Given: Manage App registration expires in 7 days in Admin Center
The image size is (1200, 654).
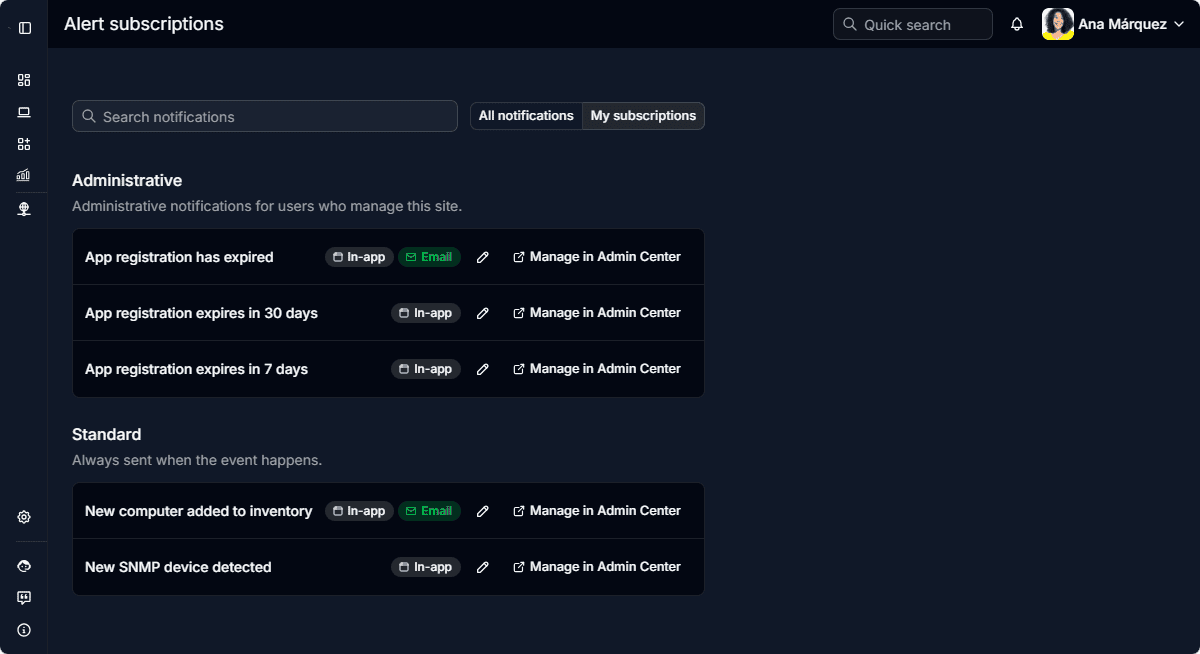Looking at the screenshot, I should 597,369.
